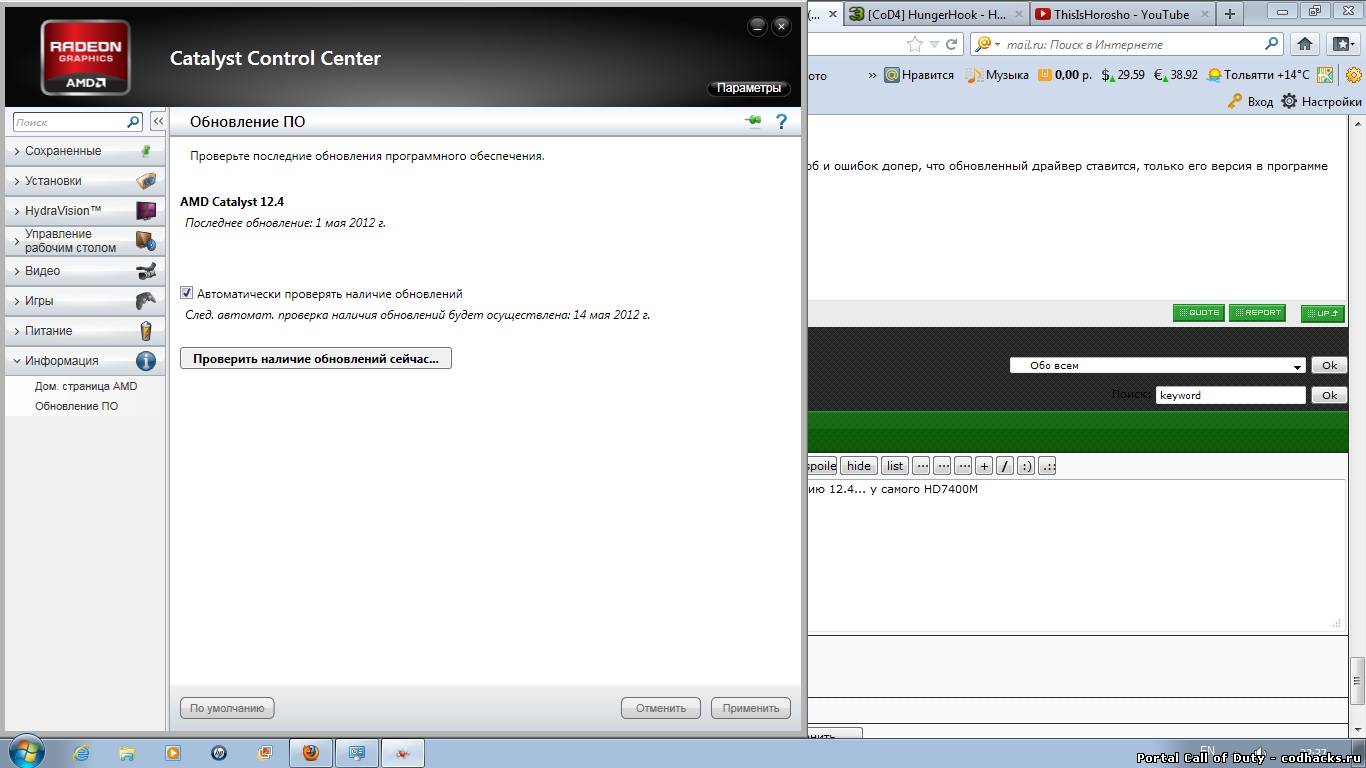Click the green UP button on forum
The height and width of the screenshot is (768, 1366).
(1322, 313)
